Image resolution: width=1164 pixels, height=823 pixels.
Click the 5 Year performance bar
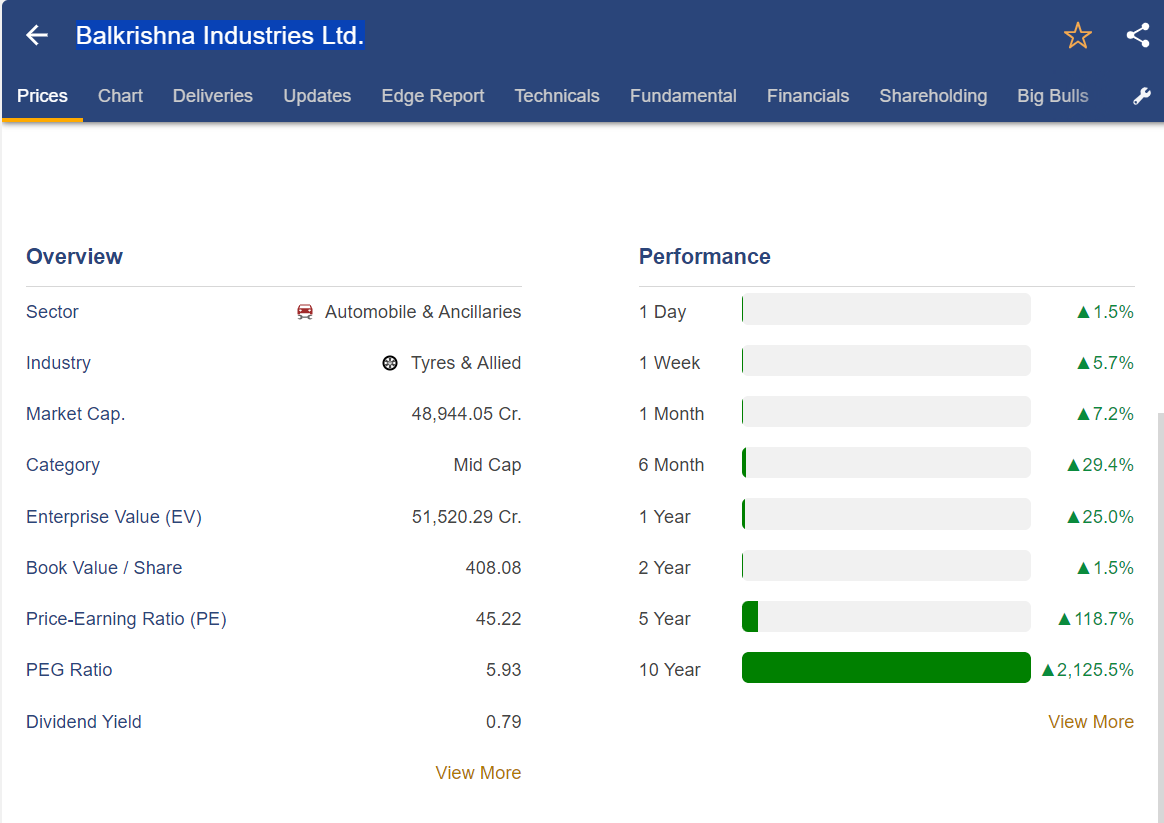point(886,617)
